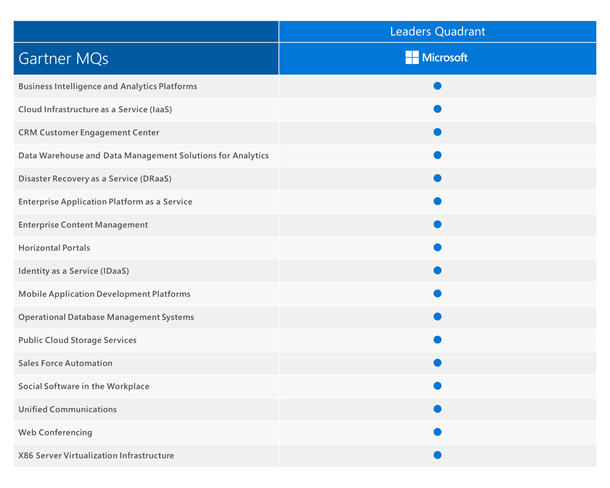
Task: Select 'Unified Communications' row text
Action: pos(67,409)
